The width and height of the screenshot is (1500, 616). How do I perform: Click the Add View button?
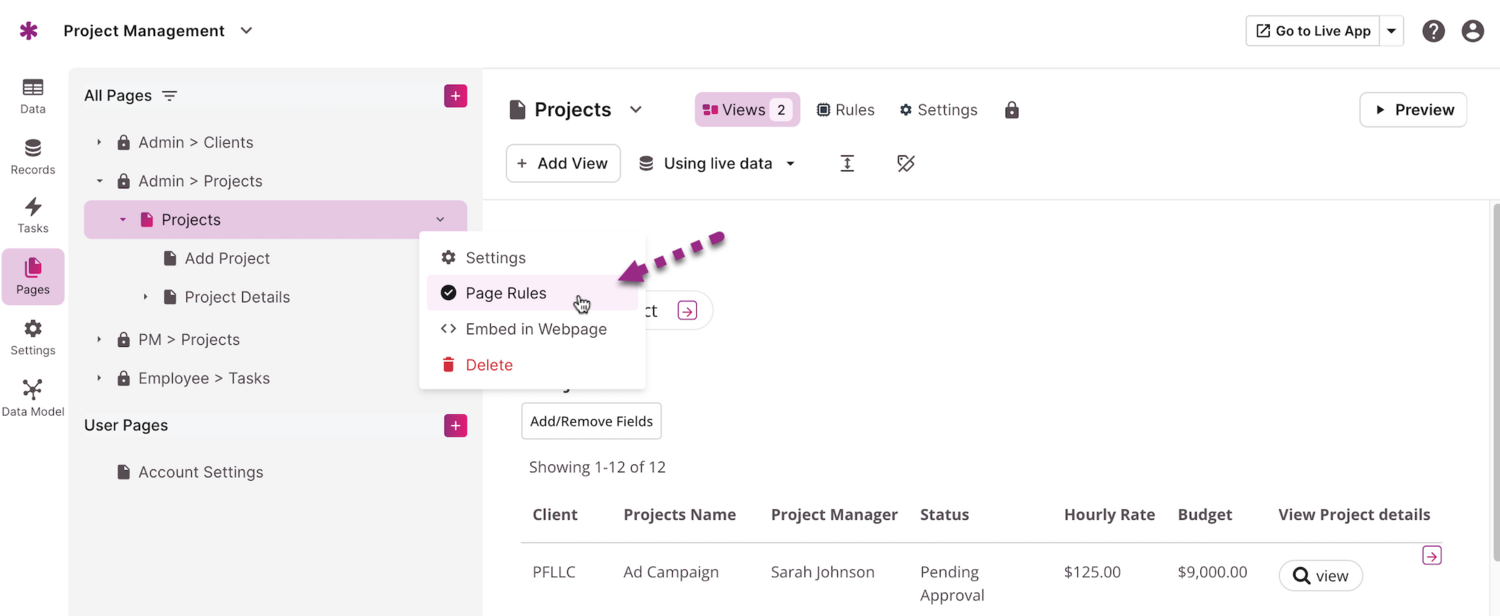563,164
